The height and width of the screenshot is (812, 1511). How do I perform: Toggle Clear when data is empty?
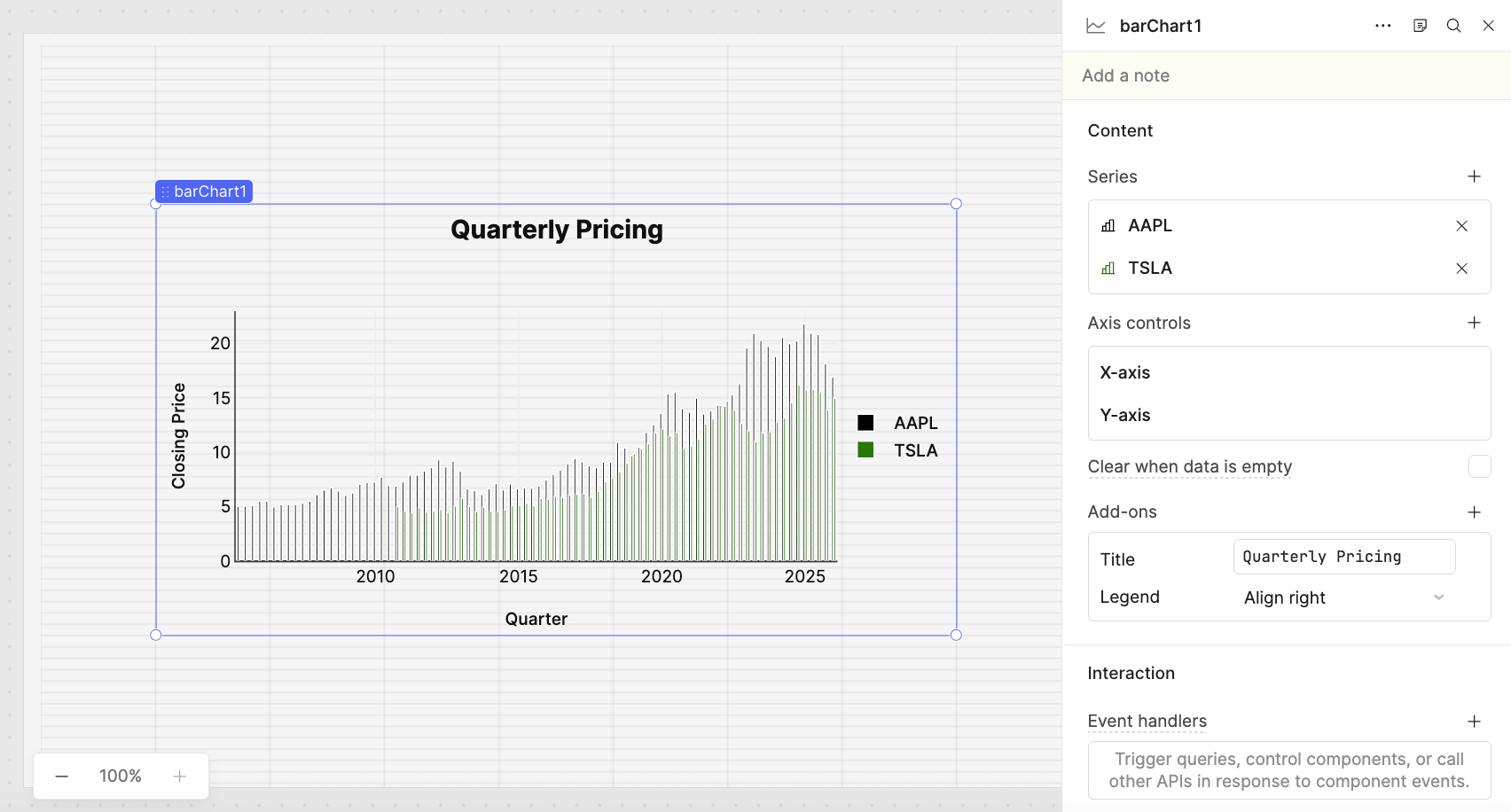pyautogui.click(x=1479, y=466)
